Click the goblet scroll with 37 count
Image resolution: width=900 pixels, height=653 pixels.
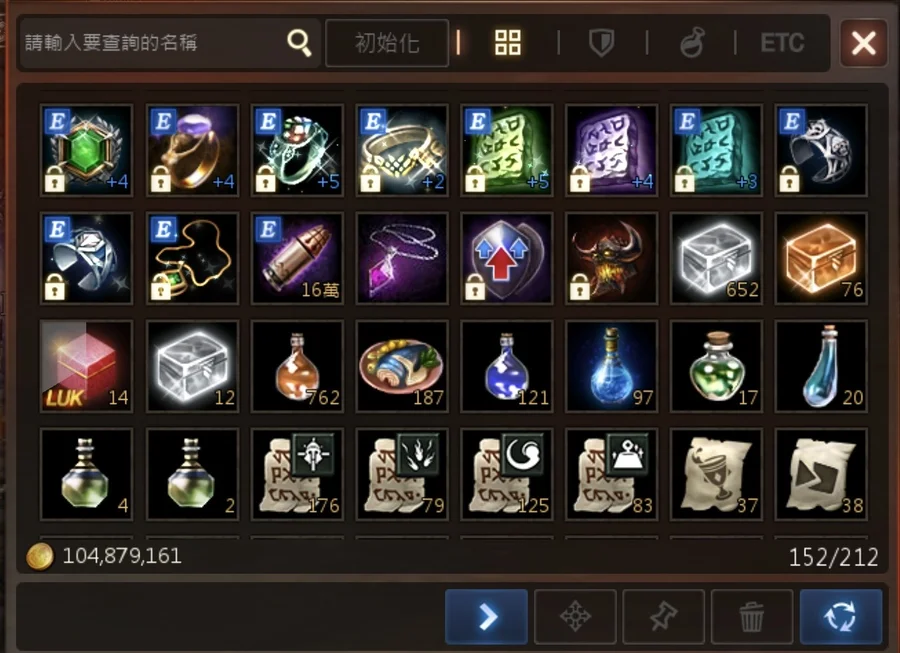(716, 474)
